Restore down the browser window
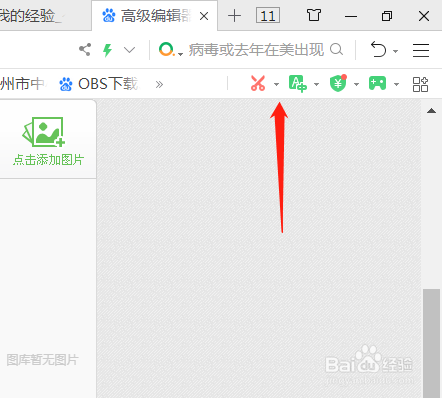 point(387,16)
